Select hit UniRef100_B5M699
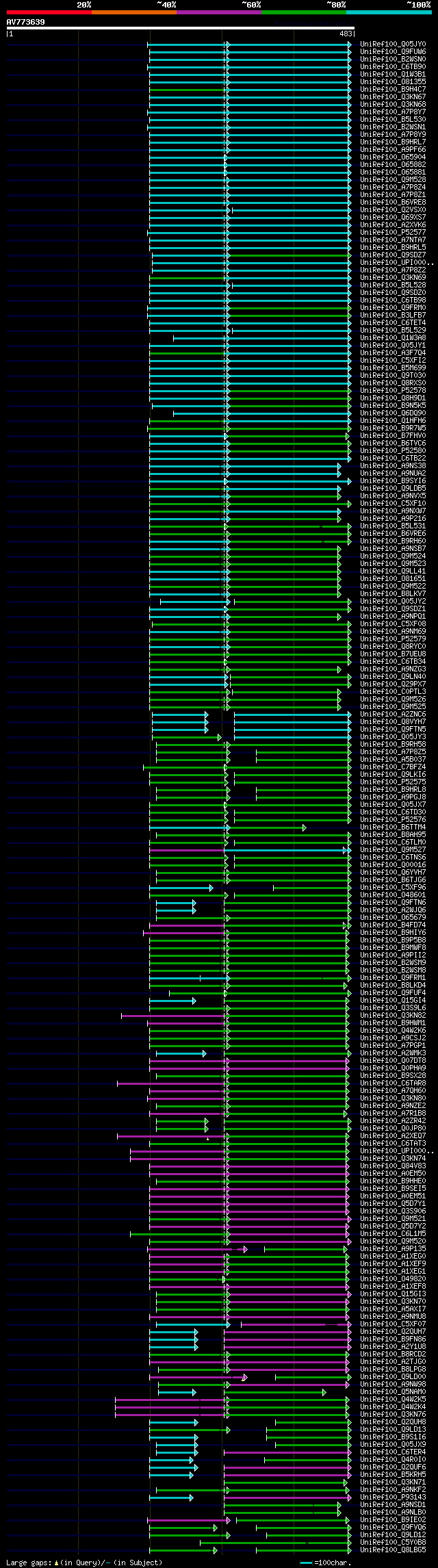This screenshot has height=1568, width=438. click(393, 368)
